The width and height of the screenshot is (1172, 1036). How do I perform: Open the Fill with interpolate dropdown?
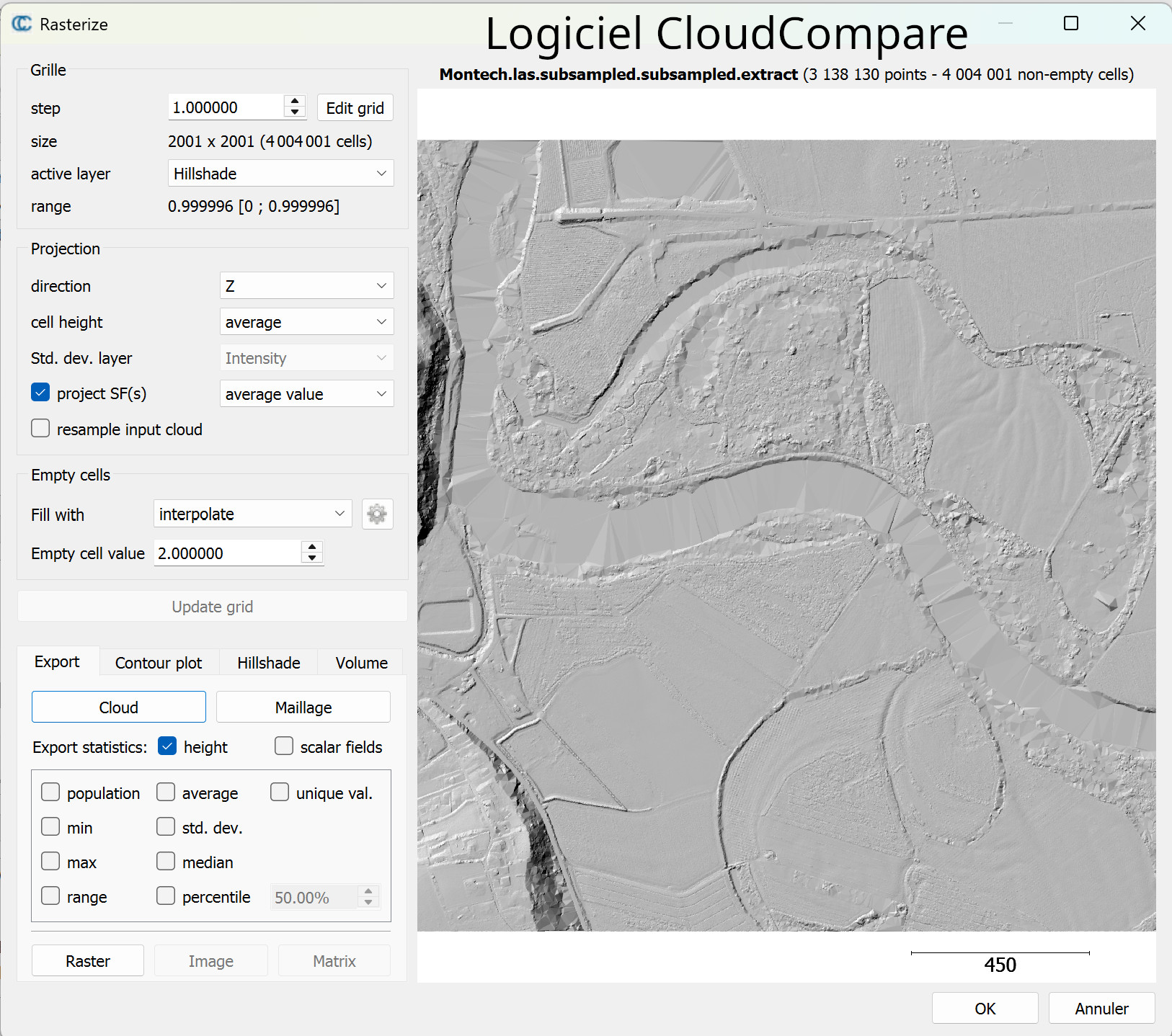coord(253,514)
